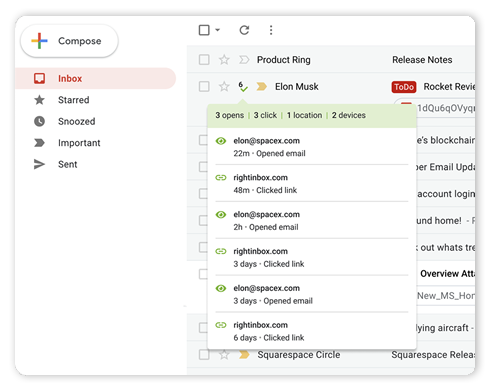Image resolution: width=490 pixels, height=390 pixels.
Task: Click the tracking checkmark icon with 6
Action: [x=243, y=87]
